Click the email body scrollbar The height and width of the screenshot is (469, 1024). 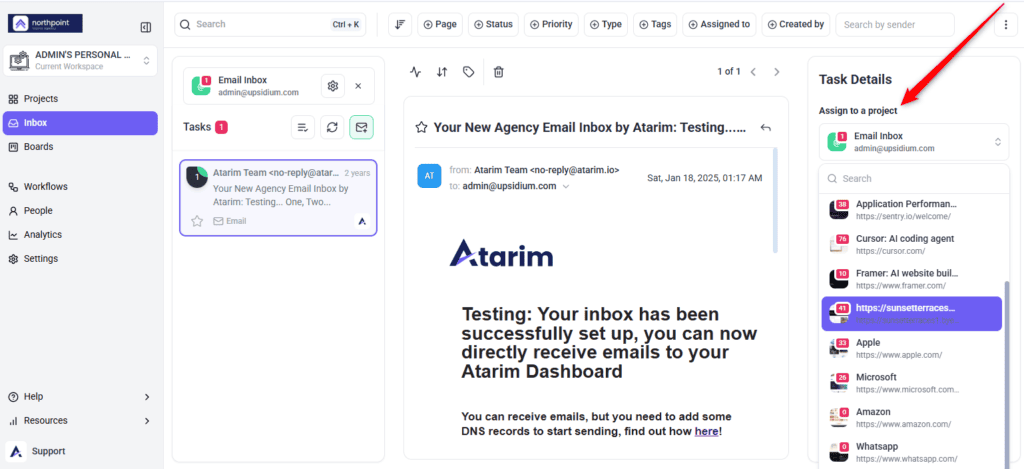775,200
